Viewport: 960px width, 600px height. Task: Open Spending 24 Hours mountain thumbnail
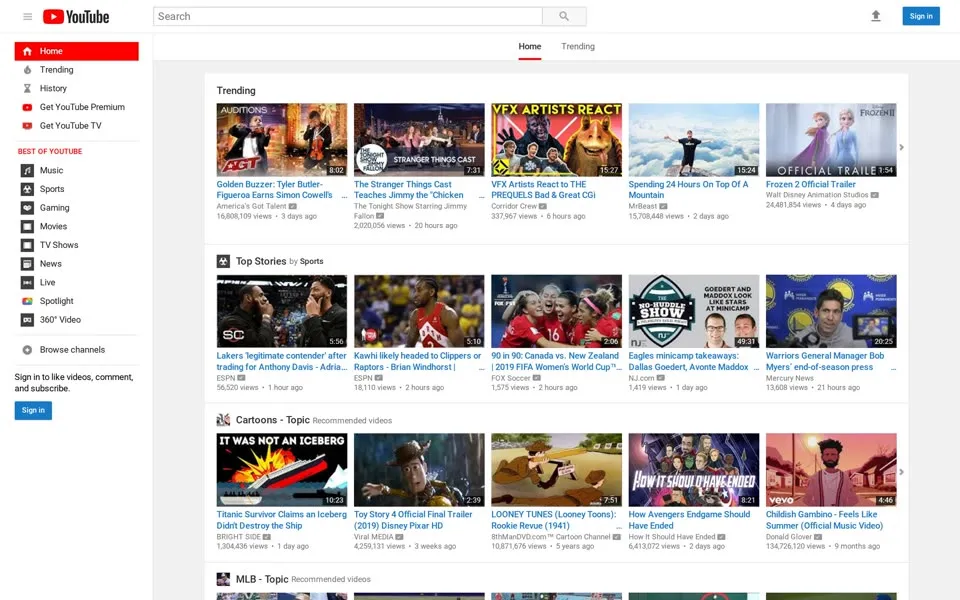coord(694,140)
